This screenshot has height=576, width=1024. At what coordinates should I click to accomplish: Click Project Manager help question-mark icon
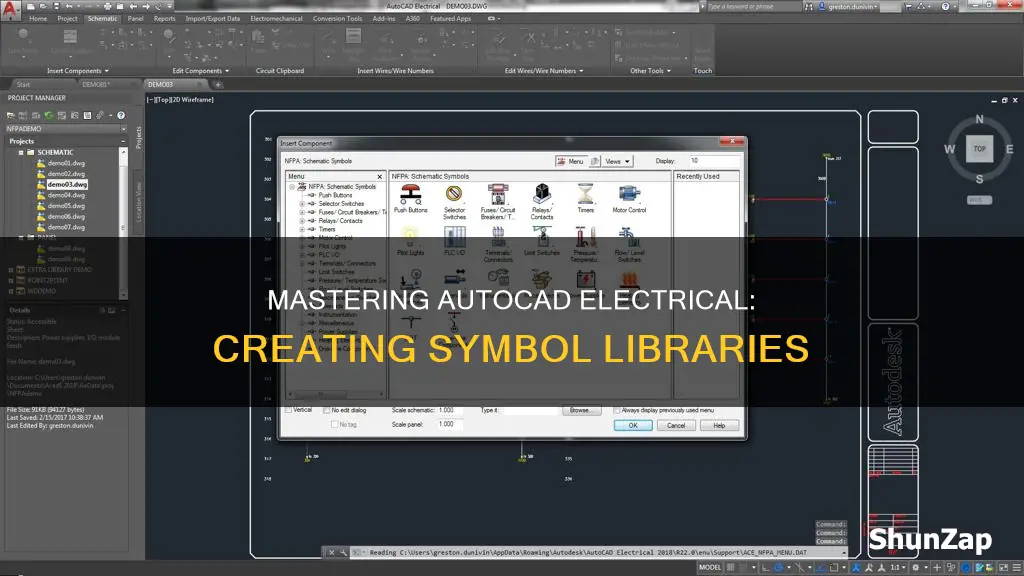point(121,116)
